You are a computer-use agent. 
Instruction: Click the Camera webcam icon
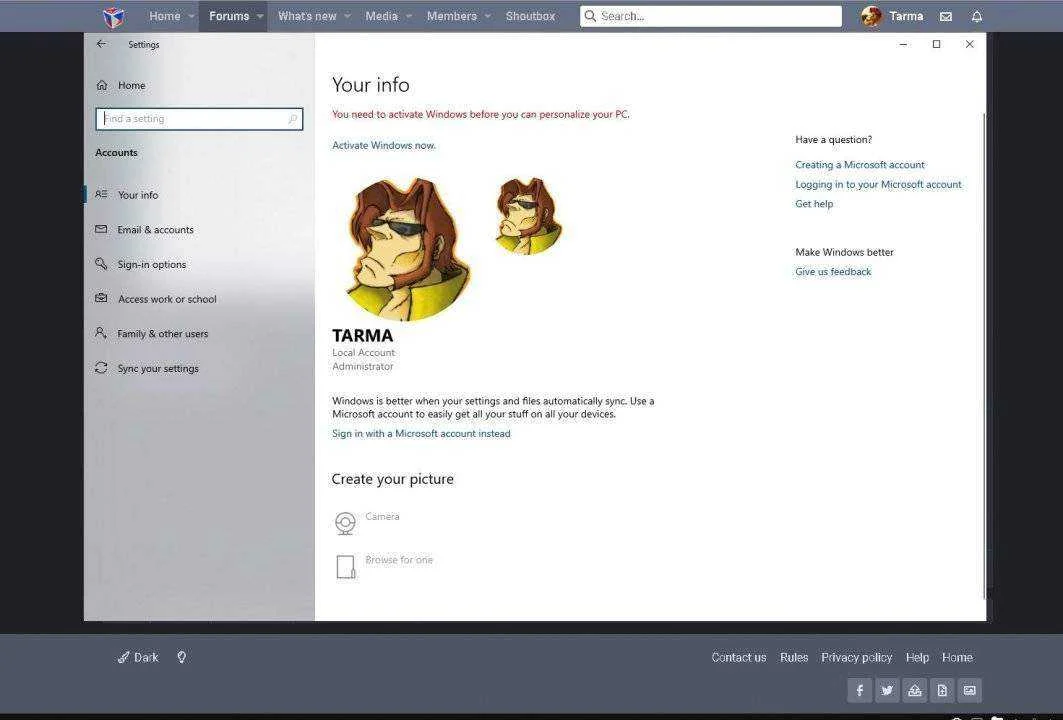[346, 523]
